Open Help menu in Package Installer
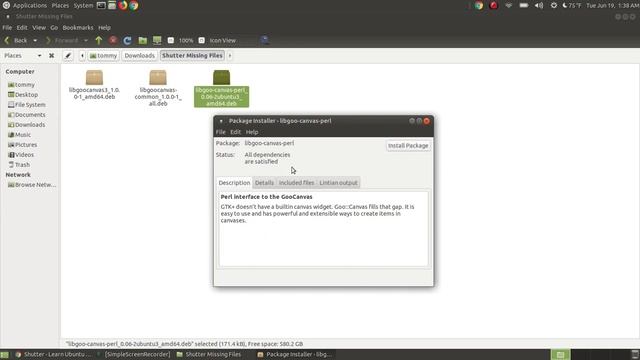The image size is (640, 360). 252,132
